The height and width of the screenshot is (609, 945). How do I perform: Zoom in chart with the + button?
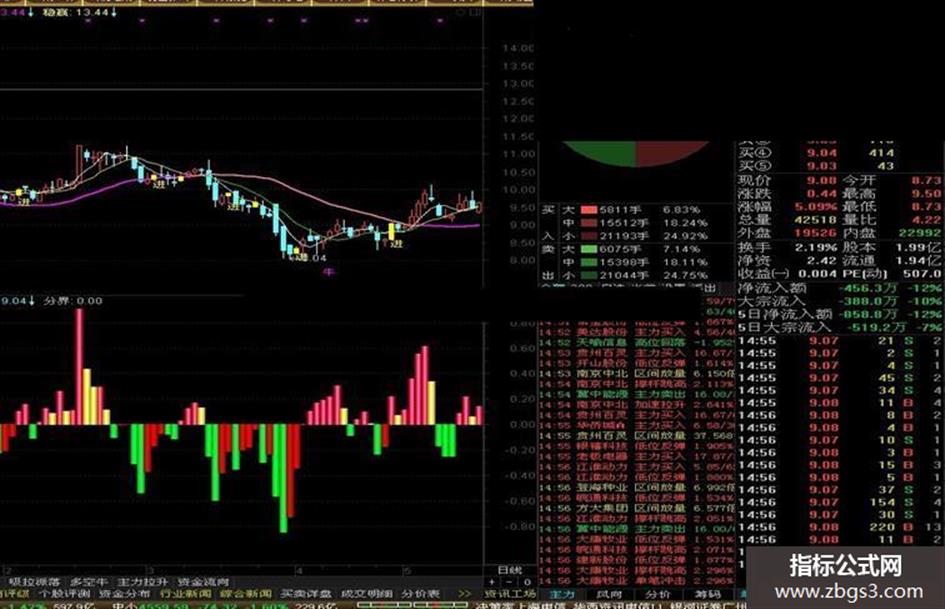[x=492, y=582]
